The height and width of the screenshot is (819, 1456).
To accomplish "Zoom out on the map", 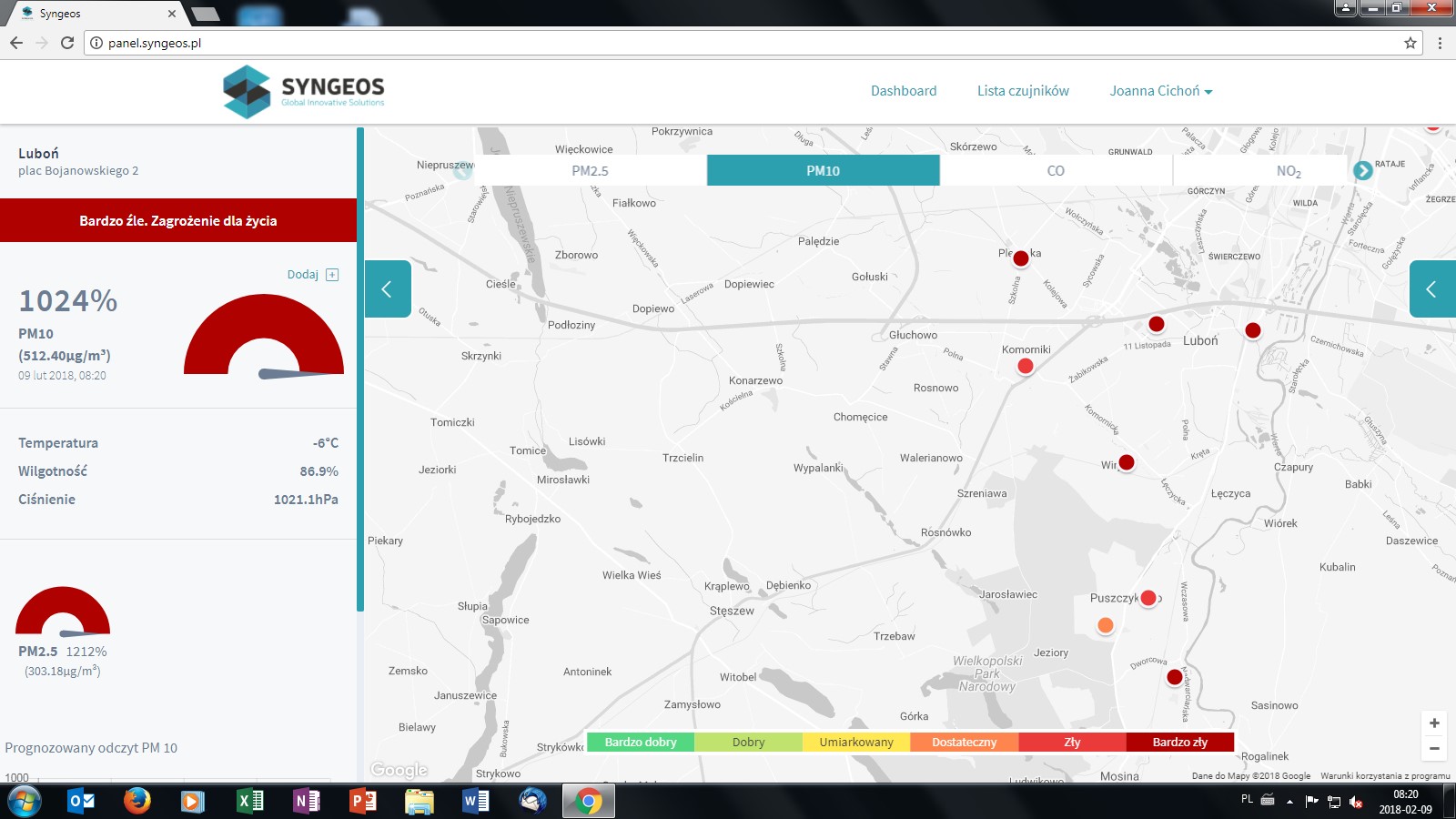I will [x=1434, y=748].
